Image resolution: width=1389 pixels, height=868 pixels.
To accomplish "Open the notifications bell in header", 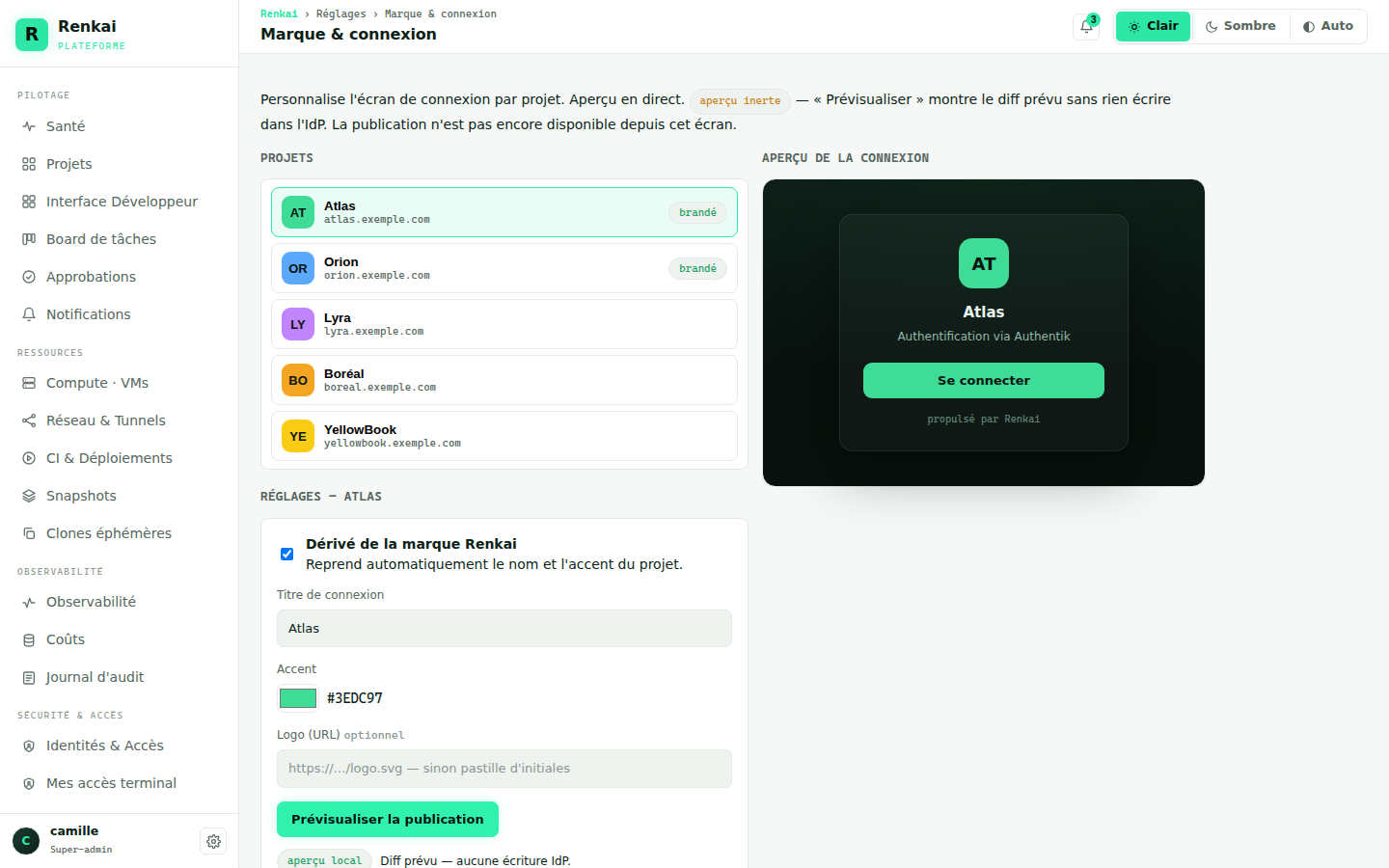I will (x=1086, y=27).
